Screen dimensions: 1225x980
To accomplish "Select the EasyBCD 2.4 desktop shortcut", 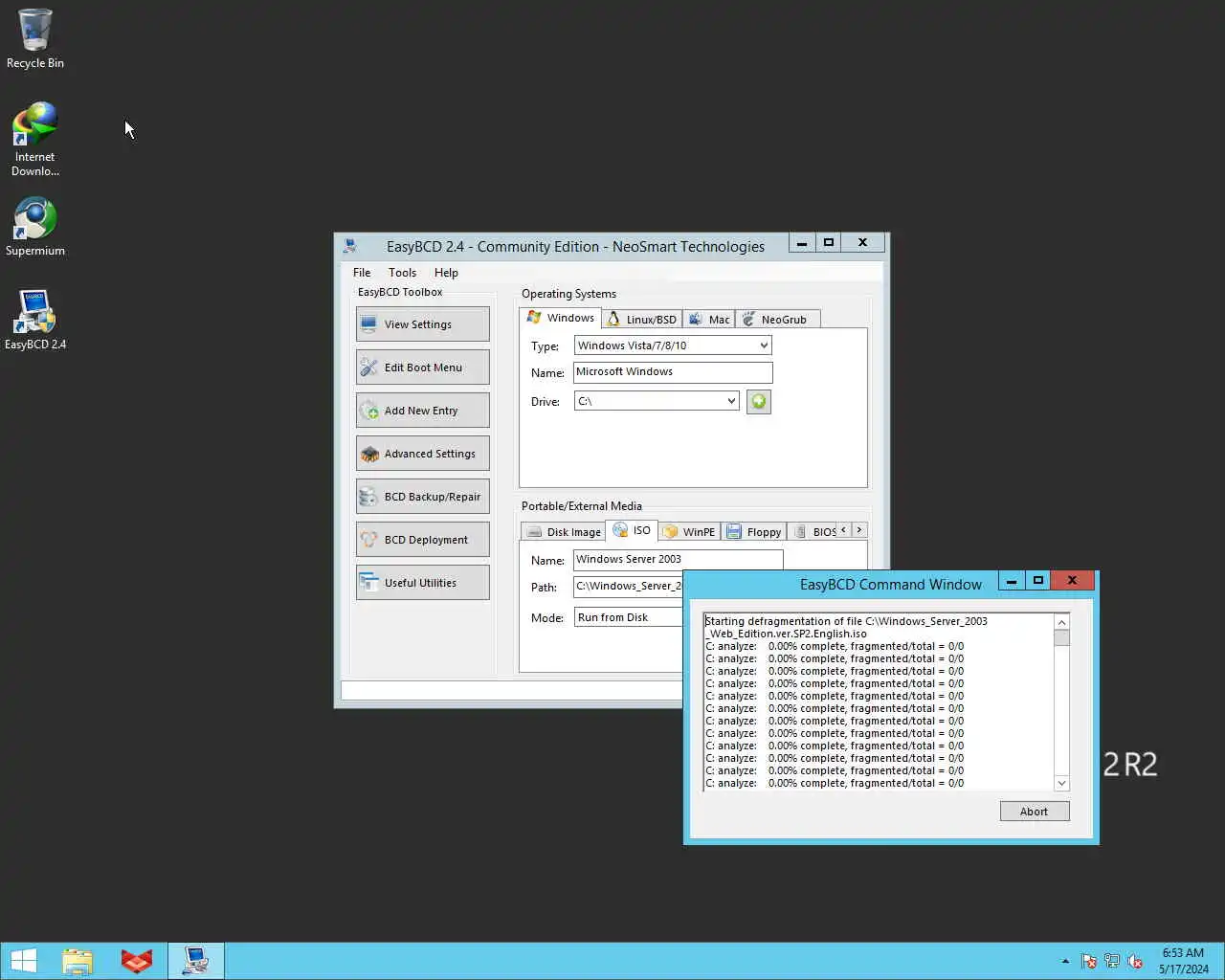I will click(35, 320).
